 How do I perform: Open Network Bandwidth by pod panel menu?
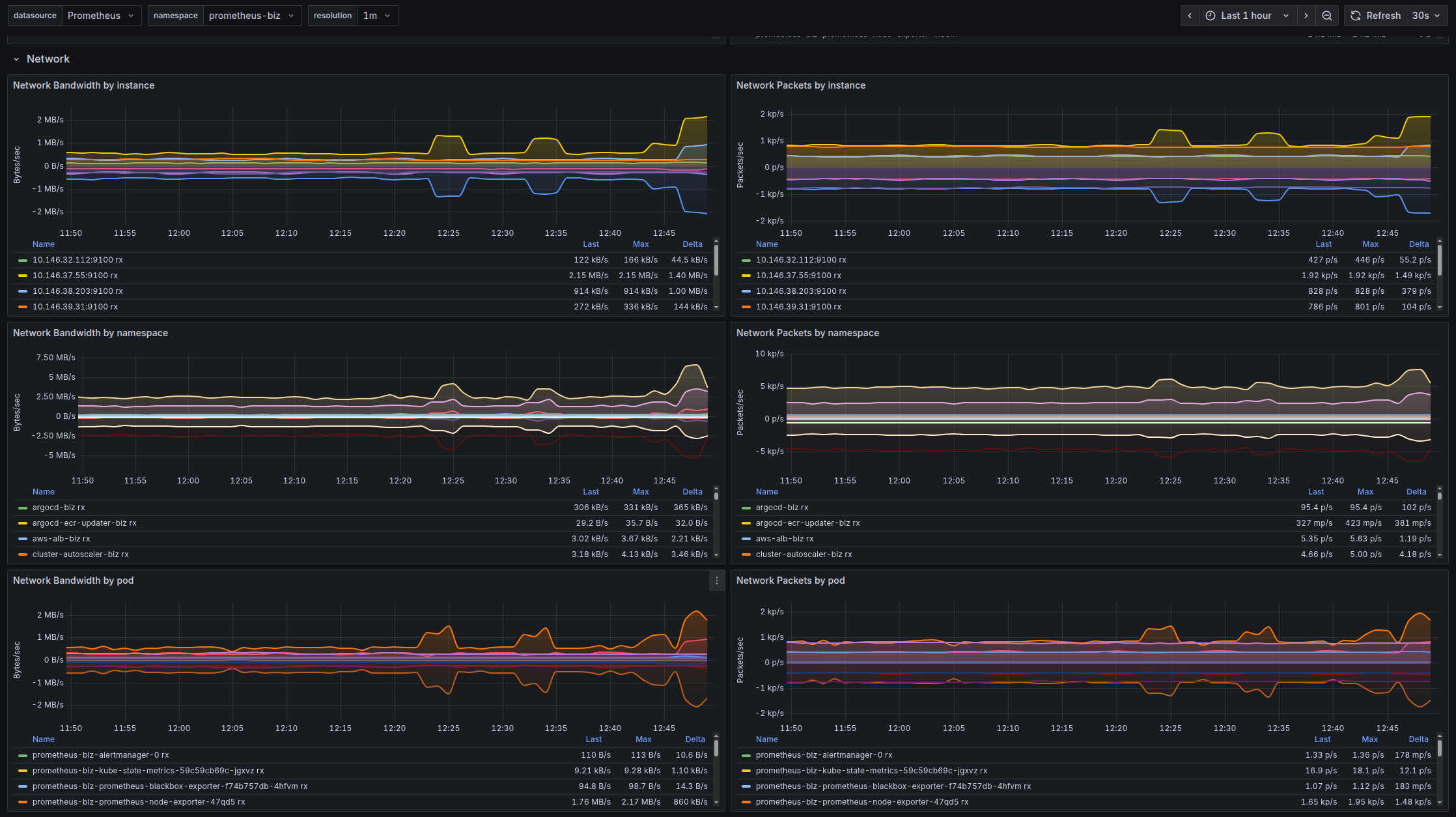(716, 580)
